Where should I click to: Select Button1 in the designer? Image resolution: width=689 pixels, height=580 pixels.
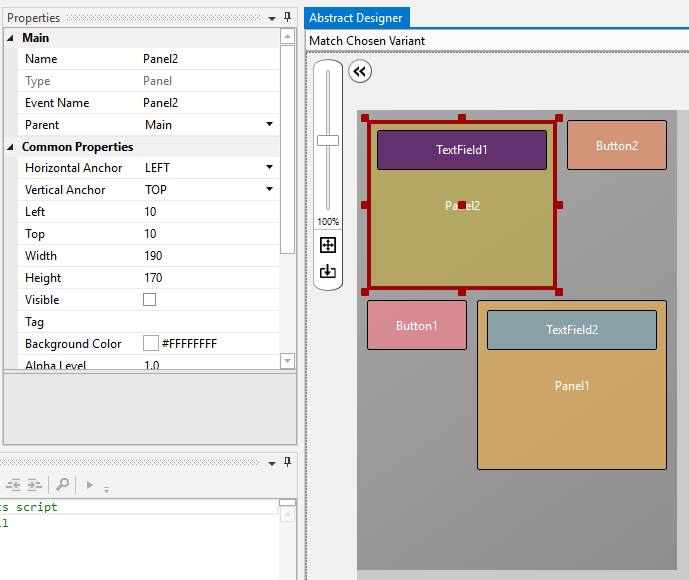tap(416, 325)
